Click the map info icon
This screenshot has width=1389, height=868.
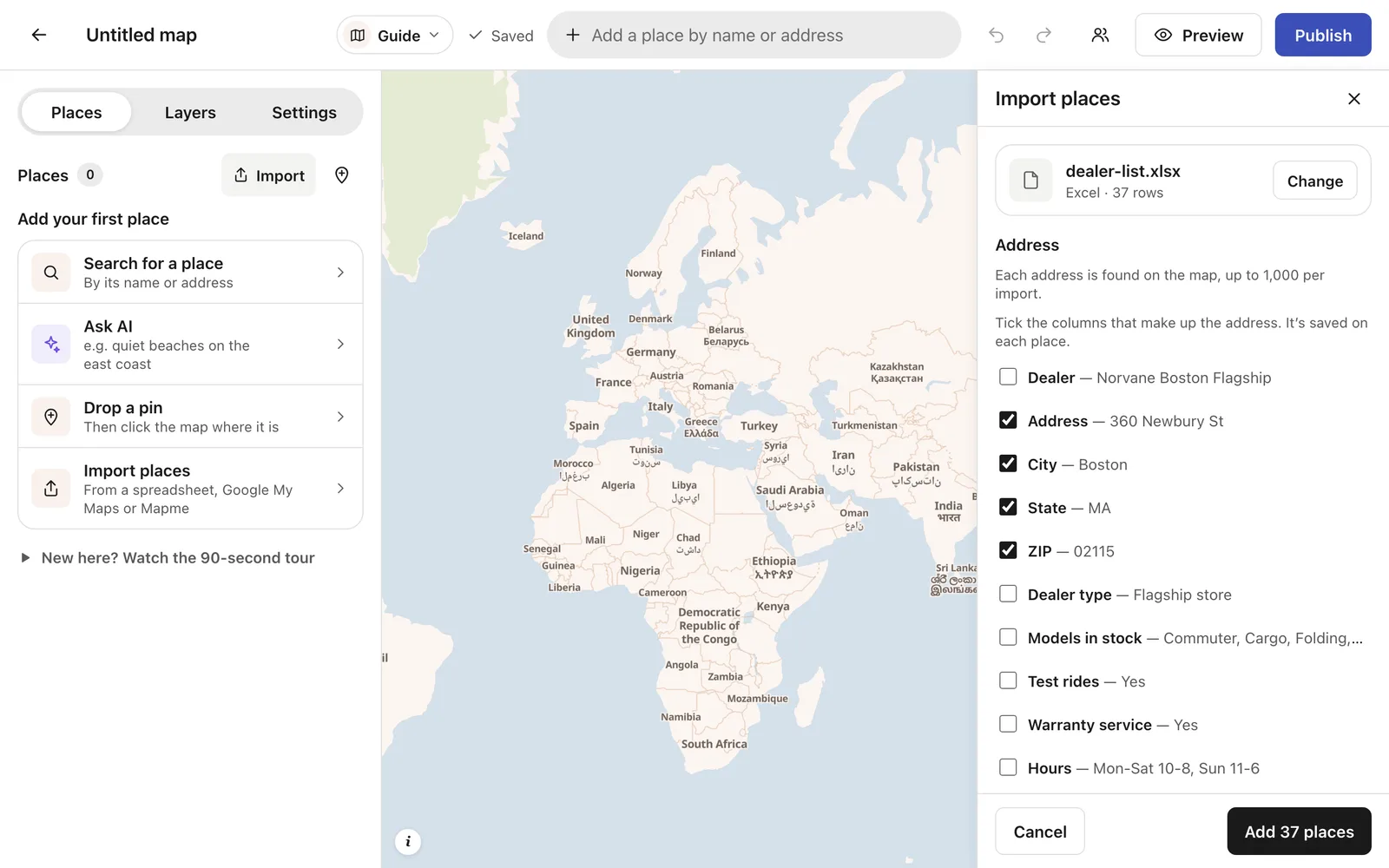point(408,841)
